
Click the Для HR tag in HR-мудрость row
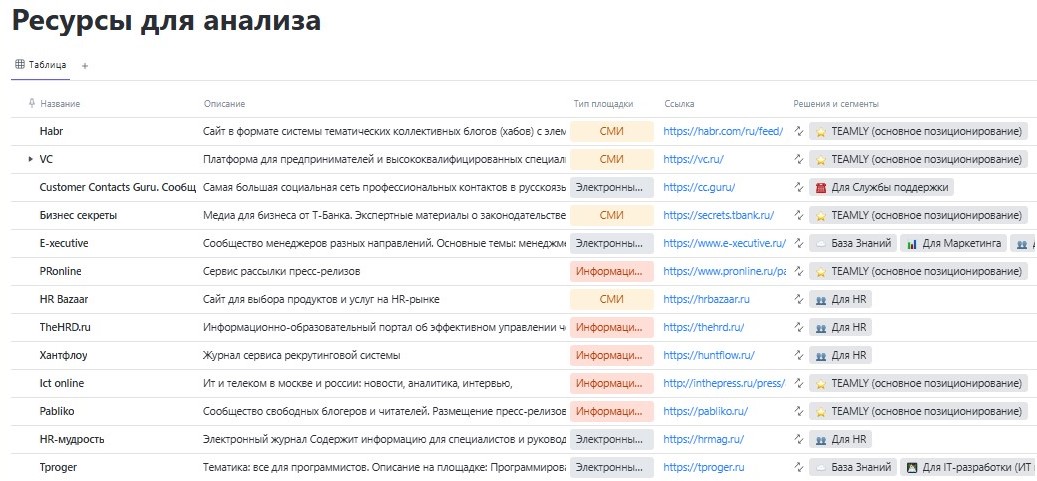pyautogui.click(x=841, y=439)
